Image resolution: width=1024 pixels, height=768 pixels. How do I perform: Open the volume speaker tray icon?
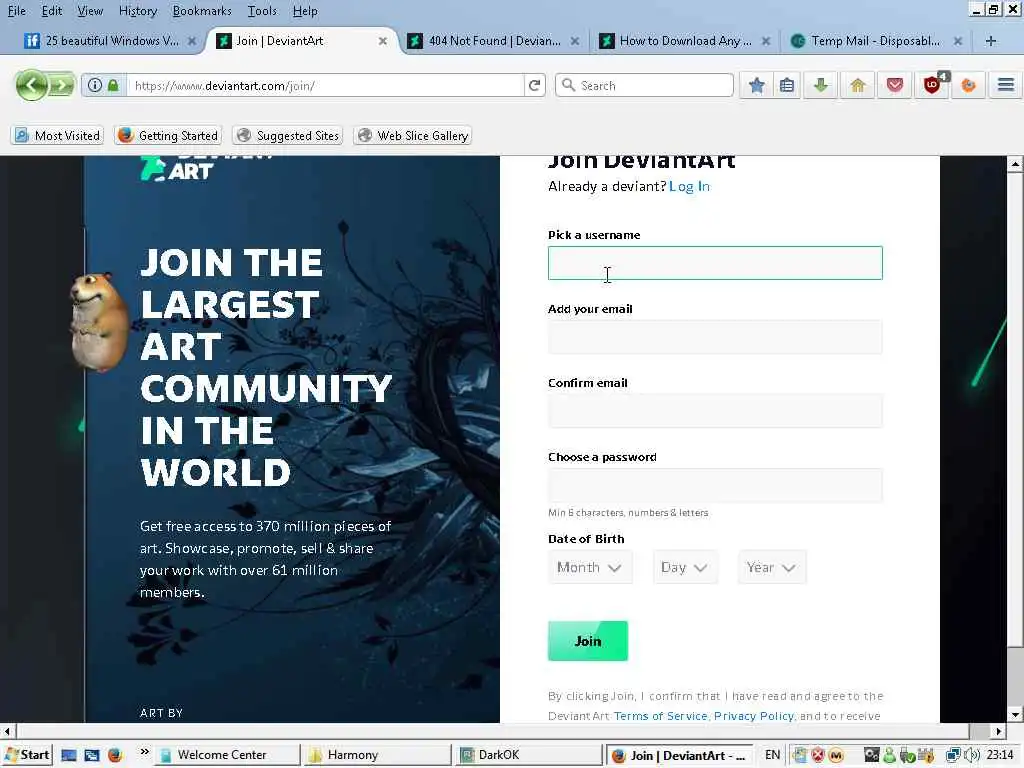click(x=971, y=755)
